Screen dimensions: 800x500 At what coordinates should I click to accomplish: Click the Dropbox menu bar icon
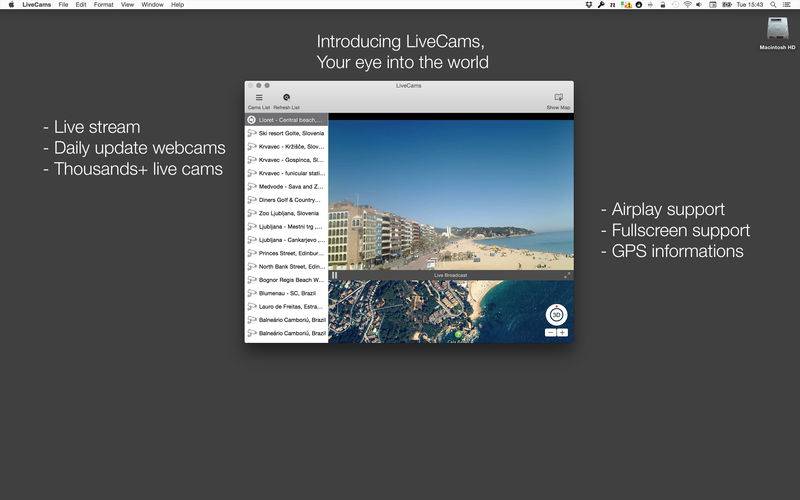[589, 5]
